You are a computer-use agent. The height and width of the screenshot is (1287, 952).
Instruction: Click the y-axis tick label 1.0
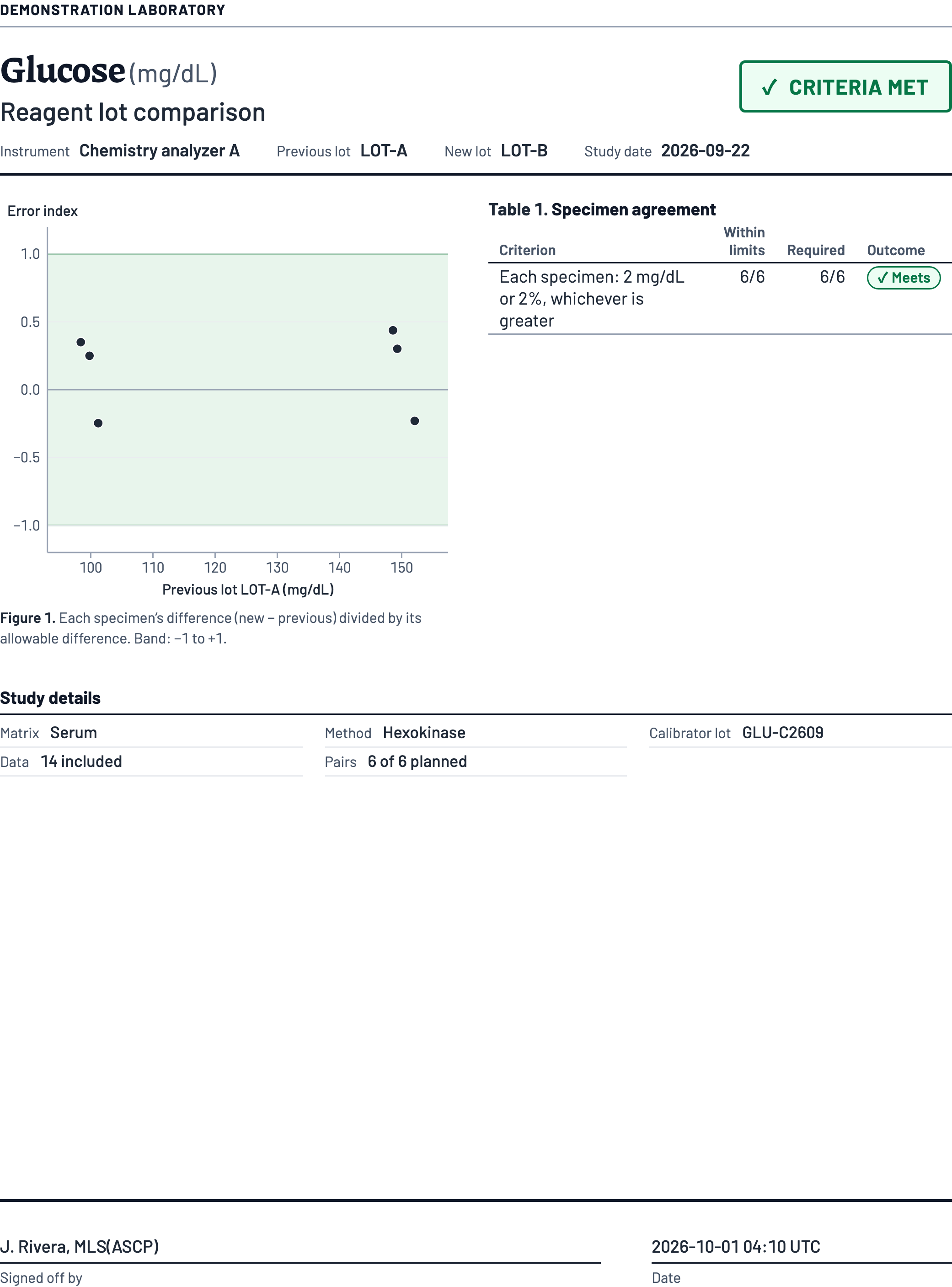coord(30,254)
